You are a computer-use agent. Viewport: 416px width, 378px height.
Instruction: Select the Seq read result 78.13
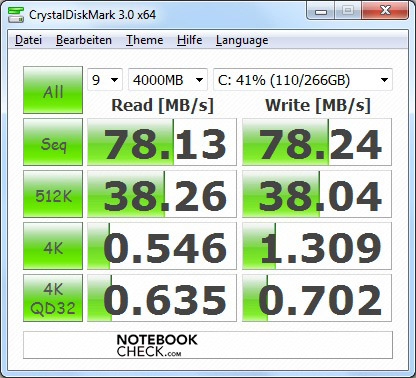162,142
